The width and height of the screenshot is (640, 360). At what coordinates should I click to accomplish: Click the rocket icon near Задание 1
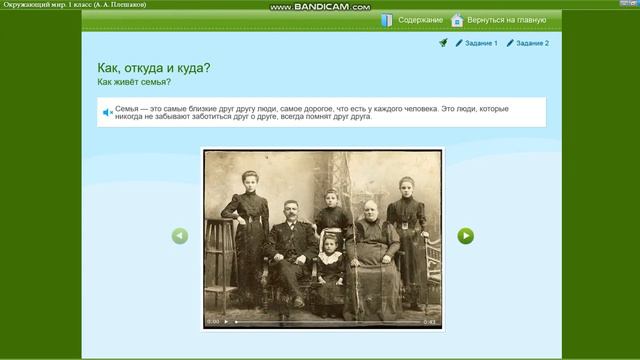(x=444, y=42)
